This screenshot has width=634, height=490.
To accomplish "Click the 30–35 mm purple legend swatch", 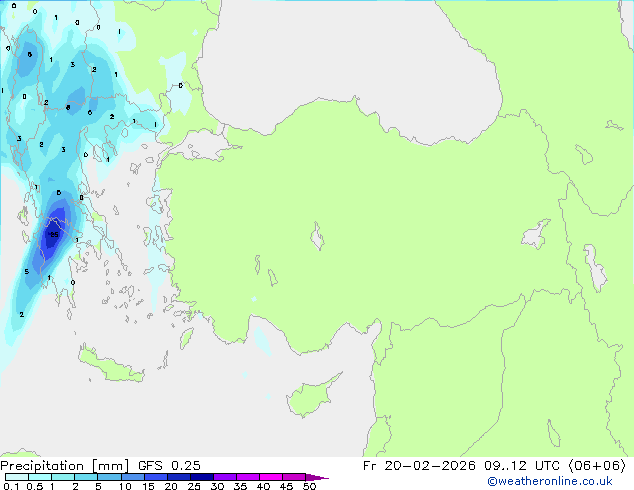I will tap(225, 477).
